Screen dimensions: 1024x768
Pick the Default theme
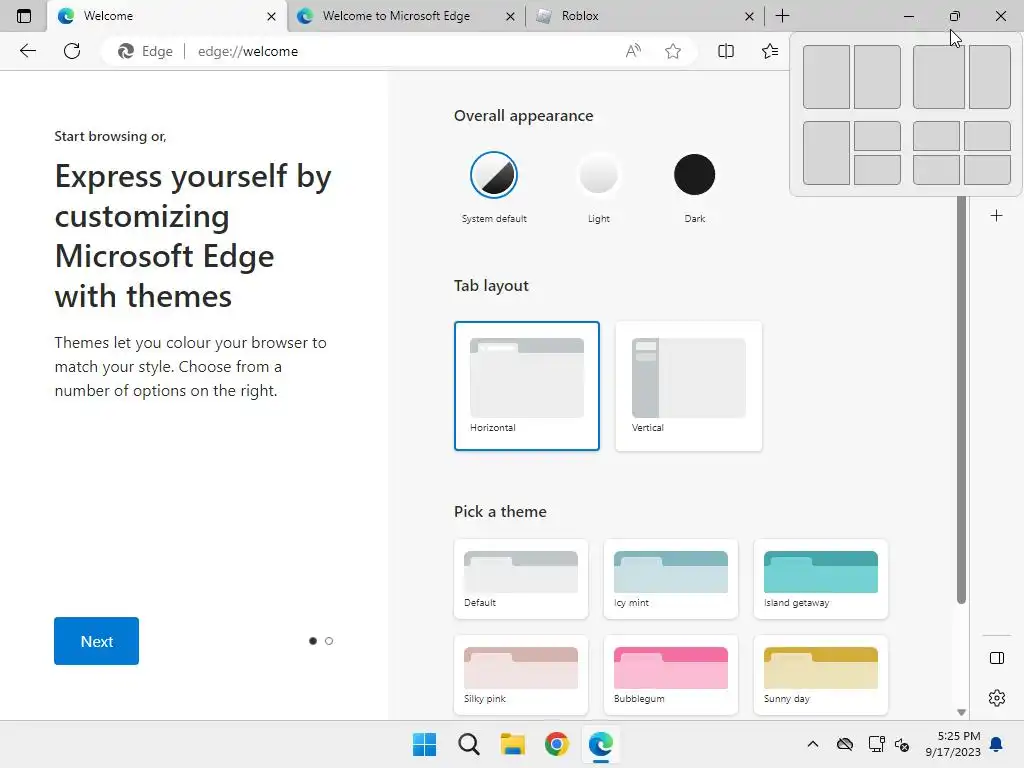[x=520, y=579]
